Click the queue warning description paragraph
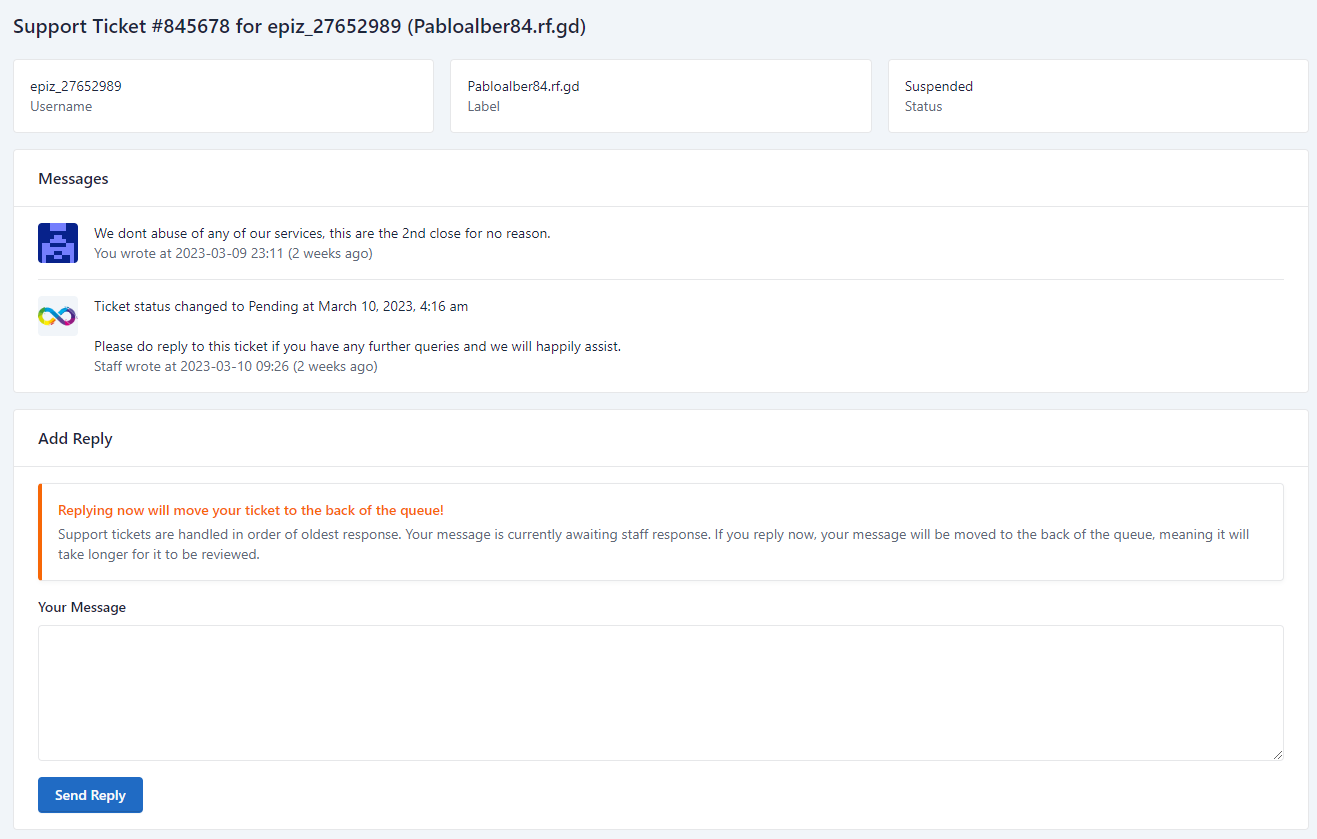 point(653,544)
